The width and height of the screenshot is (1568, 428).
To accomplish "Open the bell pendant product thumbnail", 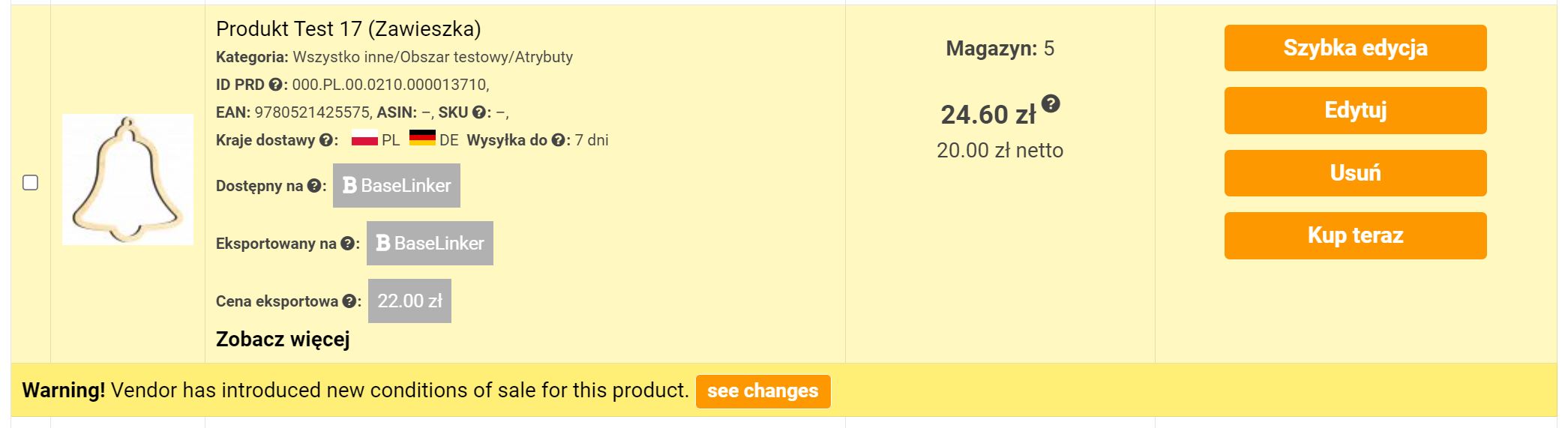I will 127,180.
